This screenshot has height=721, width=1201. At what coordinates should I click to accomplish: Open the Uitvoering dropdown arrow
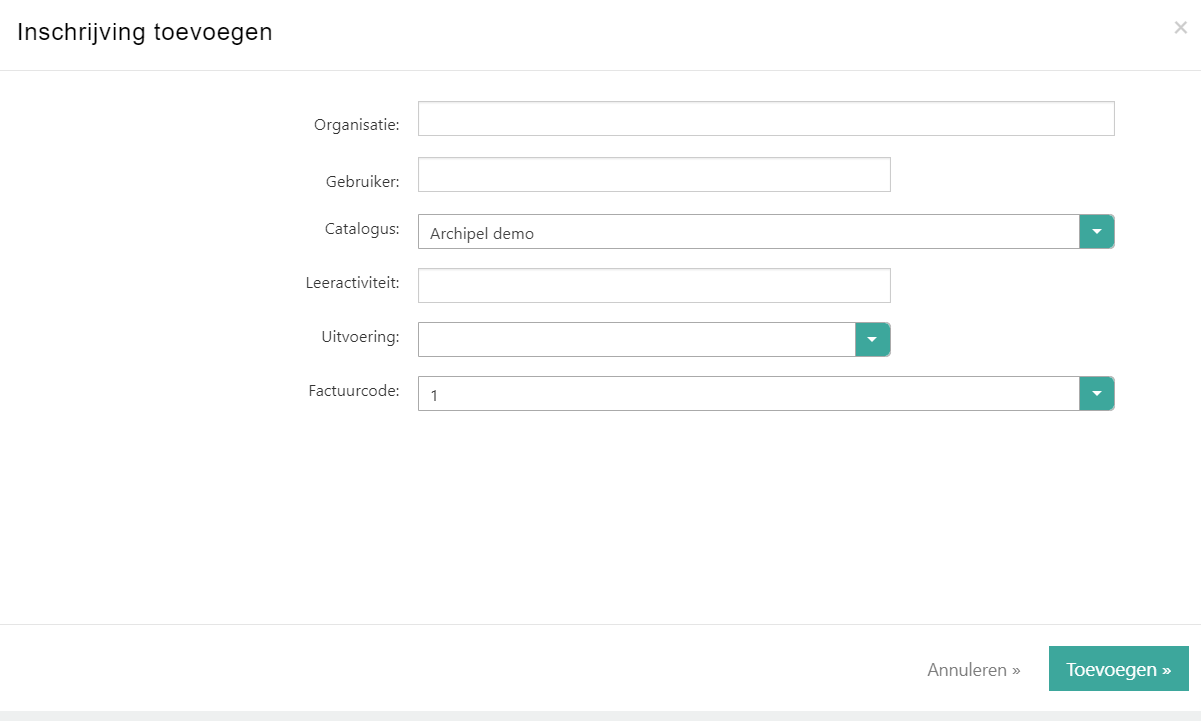point(872,339)
